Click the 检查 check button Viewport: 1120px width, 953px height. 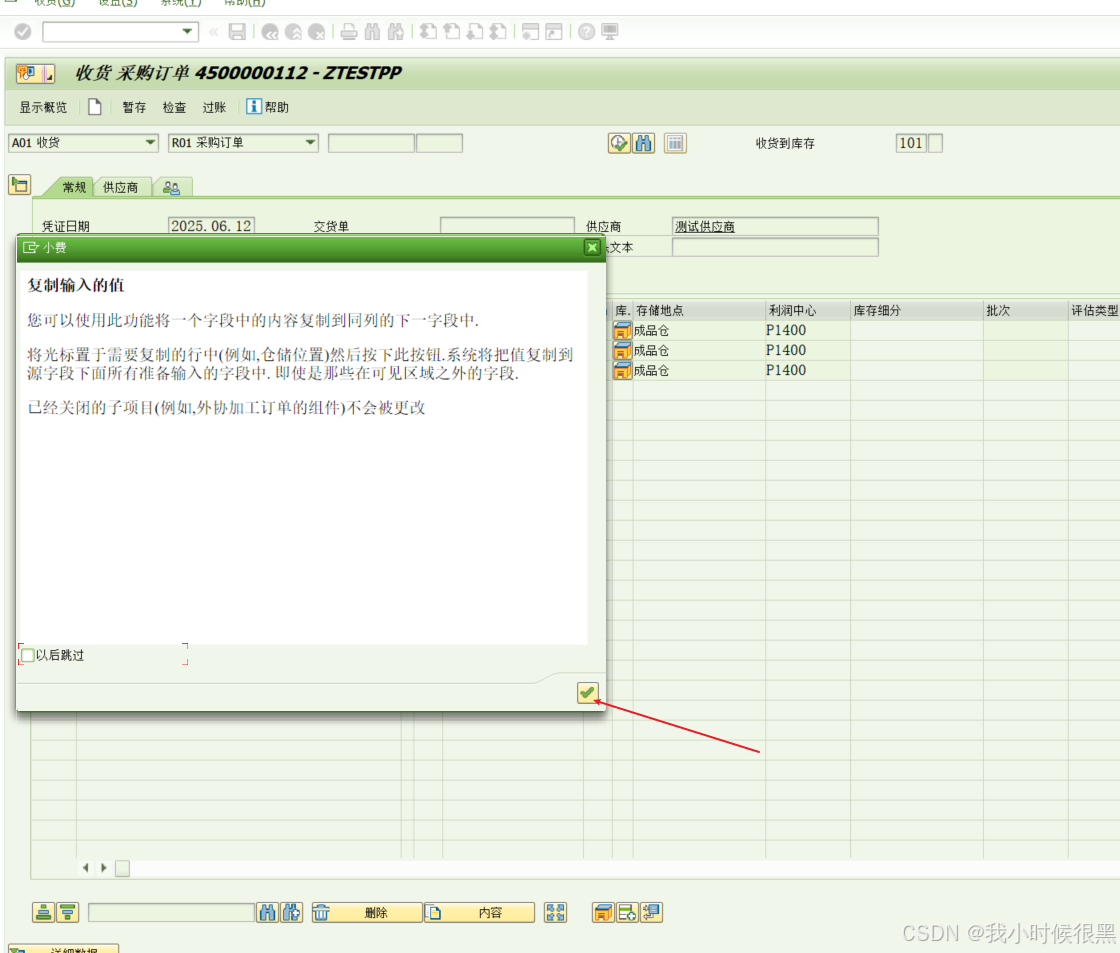point(174,107)
